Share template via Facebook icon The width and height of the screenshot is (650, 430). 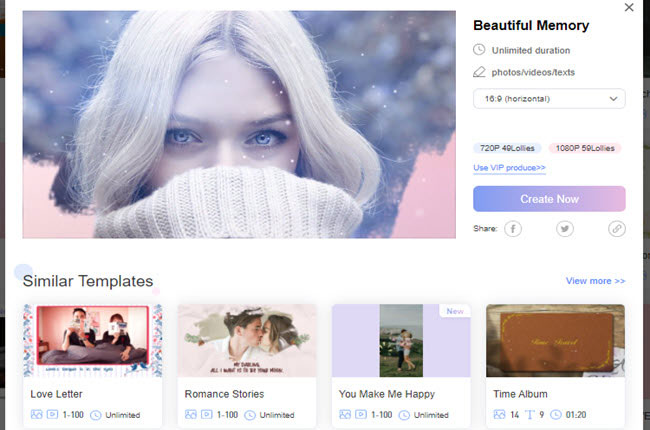pos(512,229)
